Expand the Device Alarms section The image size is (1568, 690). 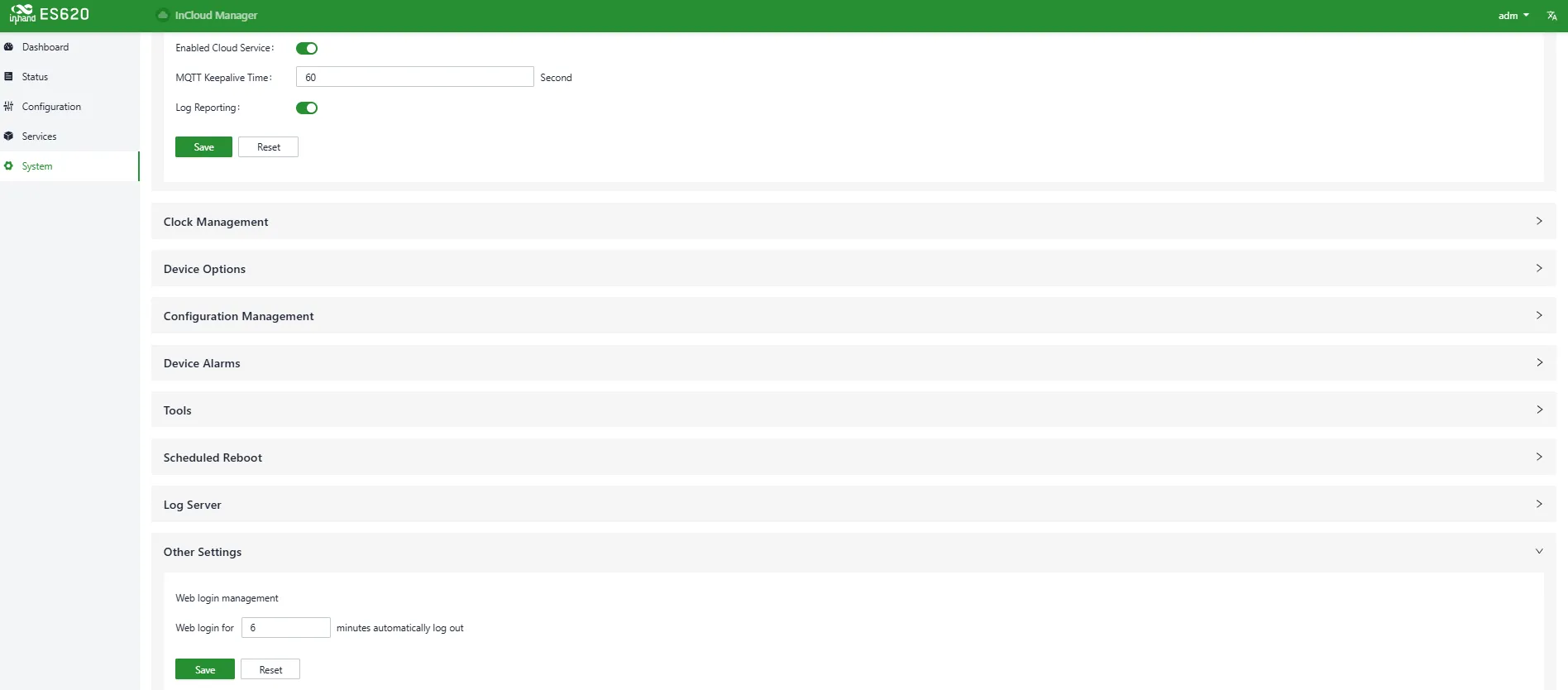853,363
